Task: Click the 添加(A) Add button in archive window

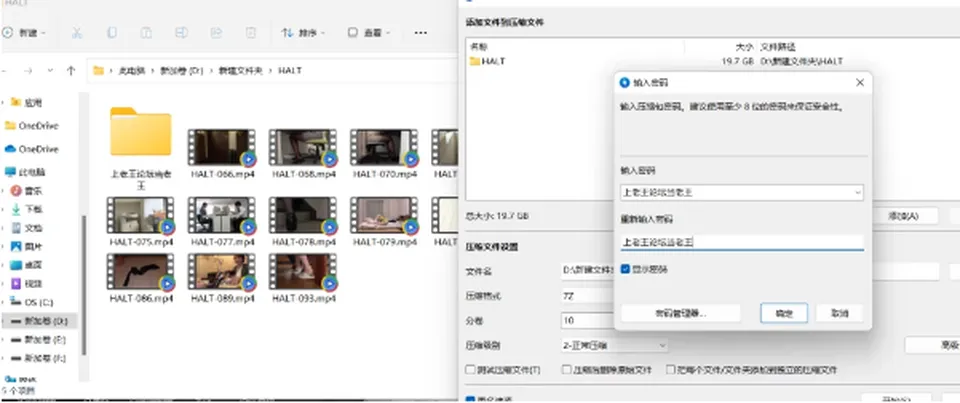Action: pos(904,216)
